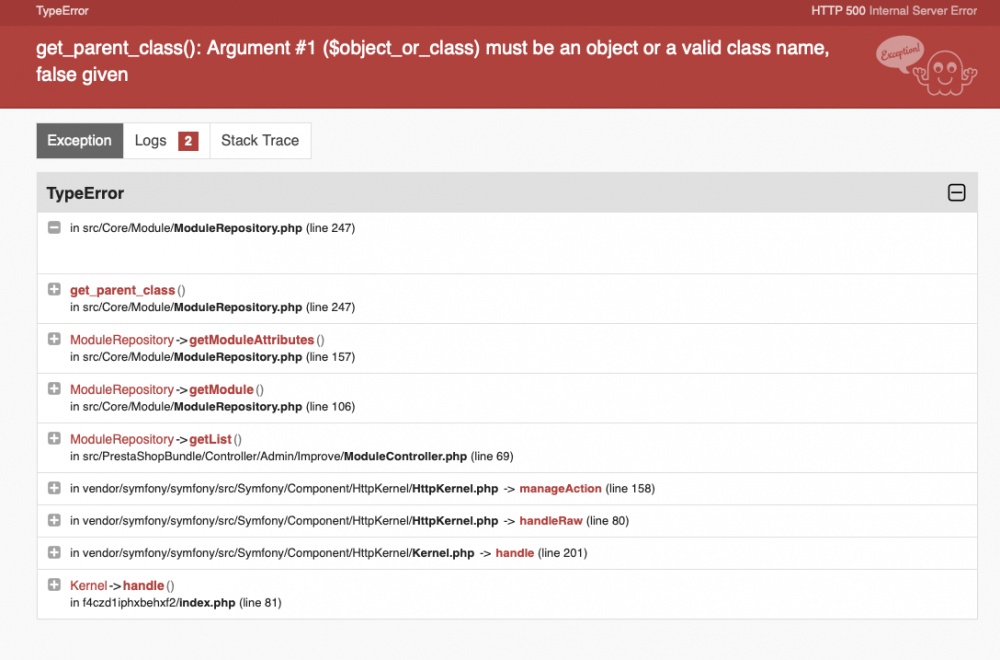Click the get_parent_class function link

[x=122, y=290]
